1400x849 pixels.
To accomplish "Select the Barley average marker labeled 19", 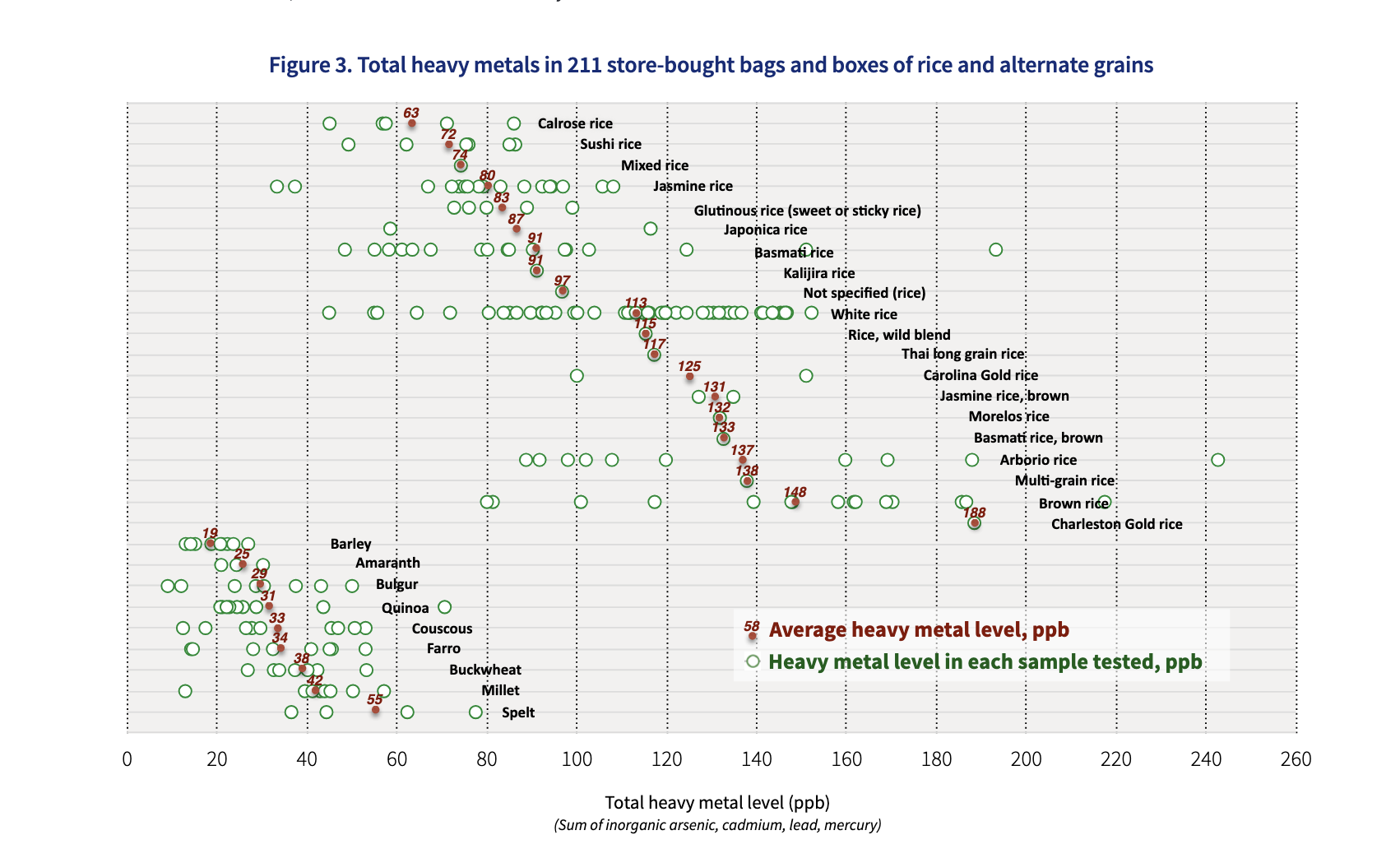I will click(211, 544).
